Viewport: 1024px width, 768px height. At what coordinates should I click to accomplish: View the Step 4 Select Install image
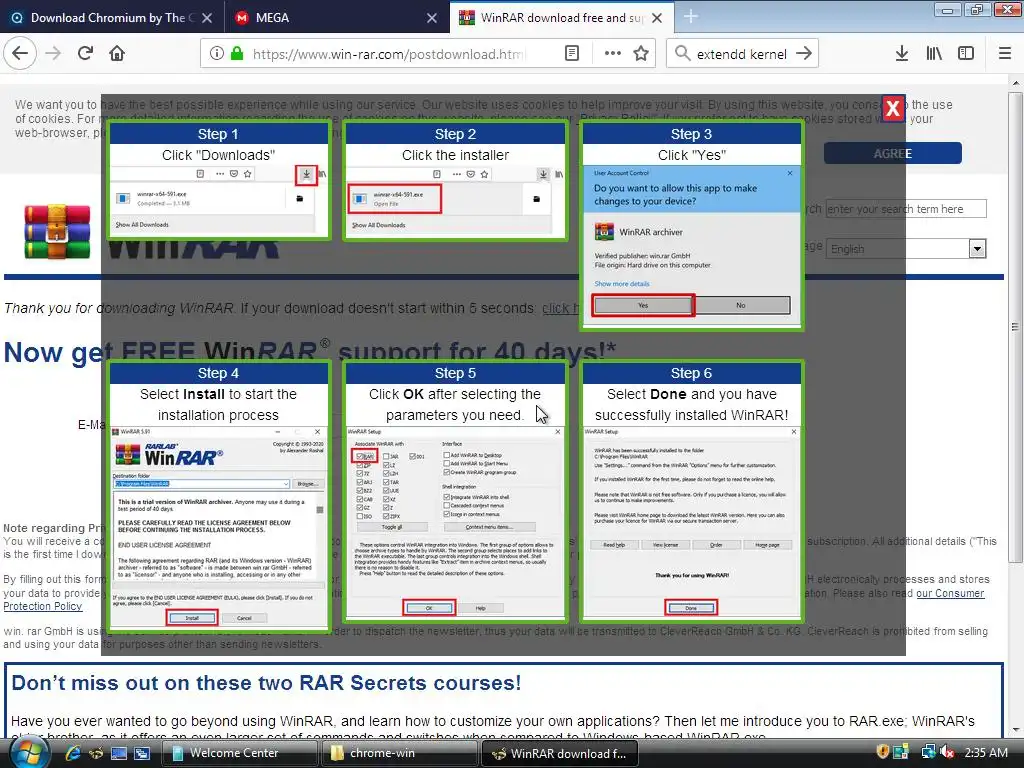click(x=219, y=496)
